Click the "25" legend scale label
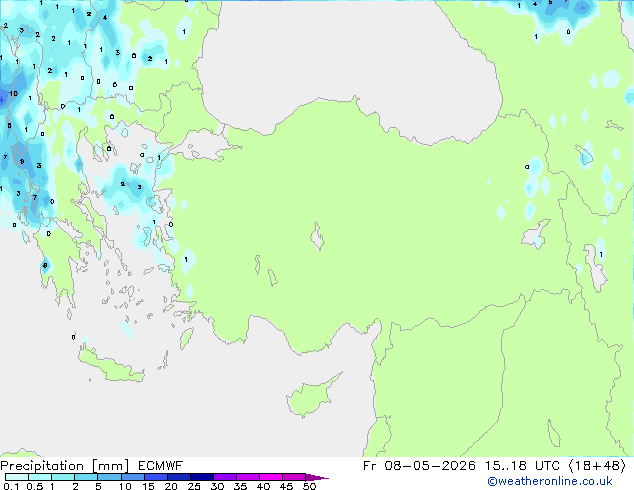 194,486
